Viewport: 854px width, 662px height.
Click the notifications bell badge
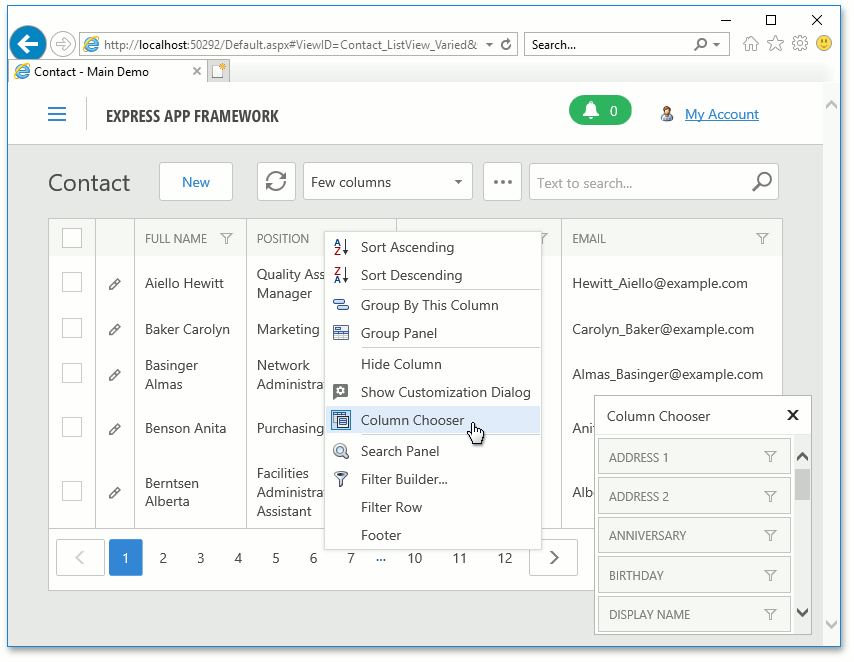pyautogui.click(x=600, y=111)
